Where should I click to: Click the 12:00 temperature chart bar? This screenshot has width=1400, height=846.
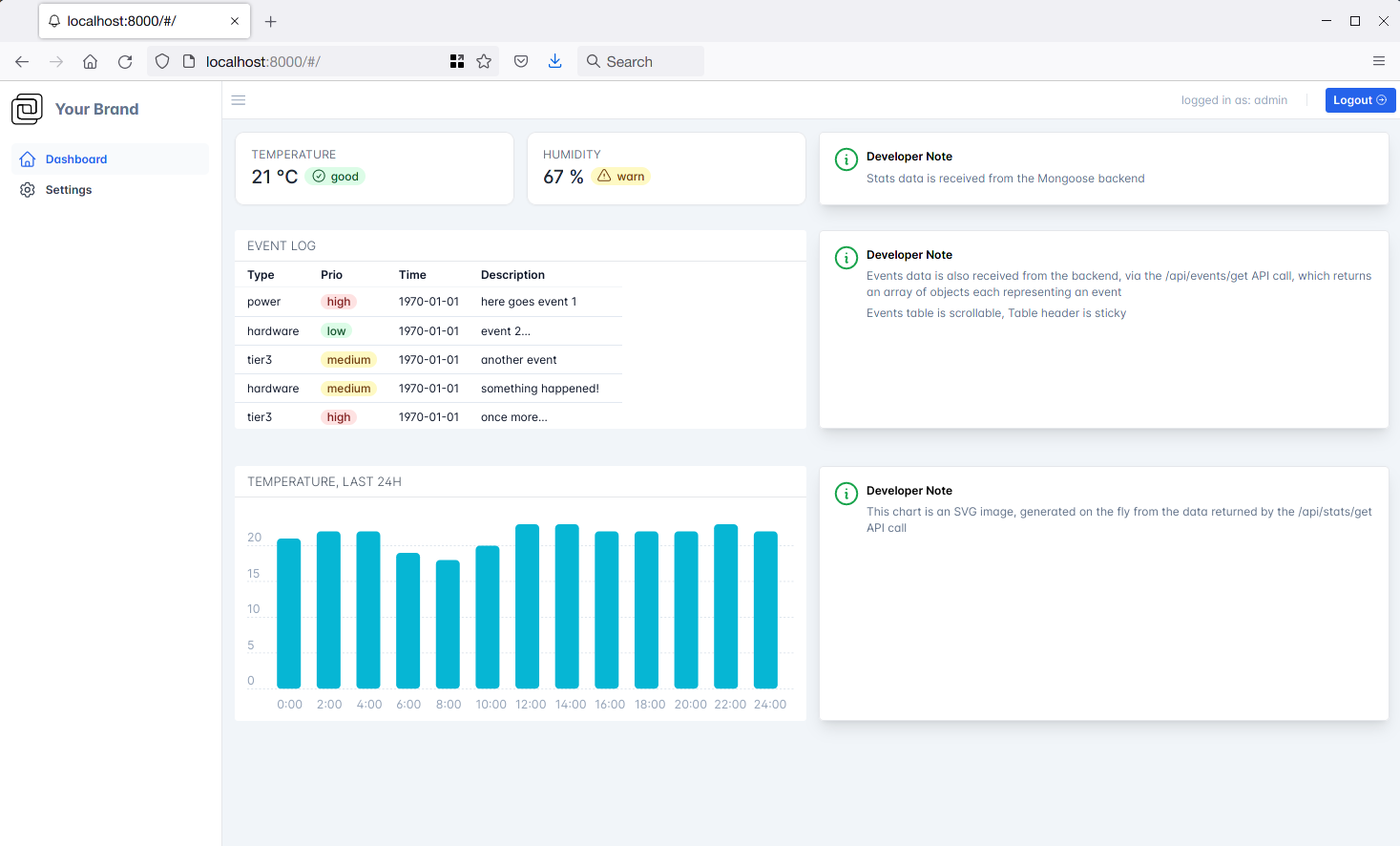[x=527, y=606]
